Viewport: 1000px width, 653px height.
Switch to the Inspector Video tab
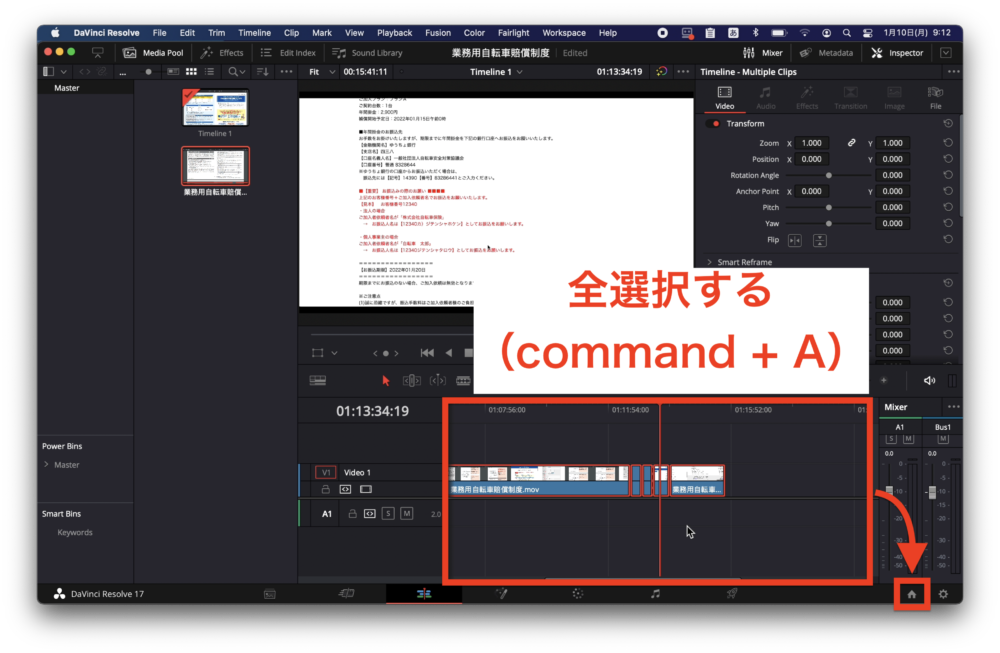[724, 98]
